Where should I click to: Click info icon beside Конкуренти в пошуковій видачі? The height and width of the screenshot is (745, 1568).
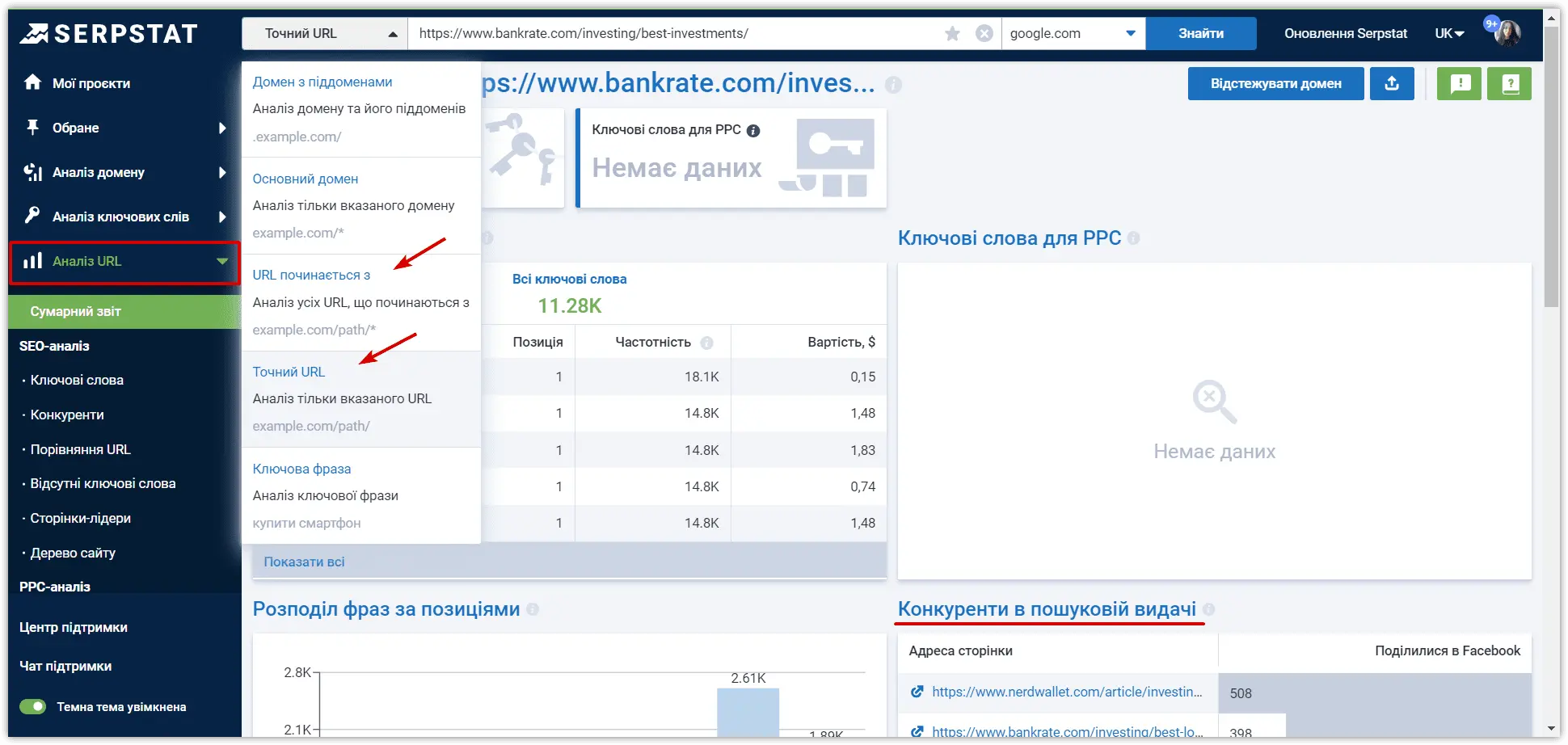[x=1208, y=609]
